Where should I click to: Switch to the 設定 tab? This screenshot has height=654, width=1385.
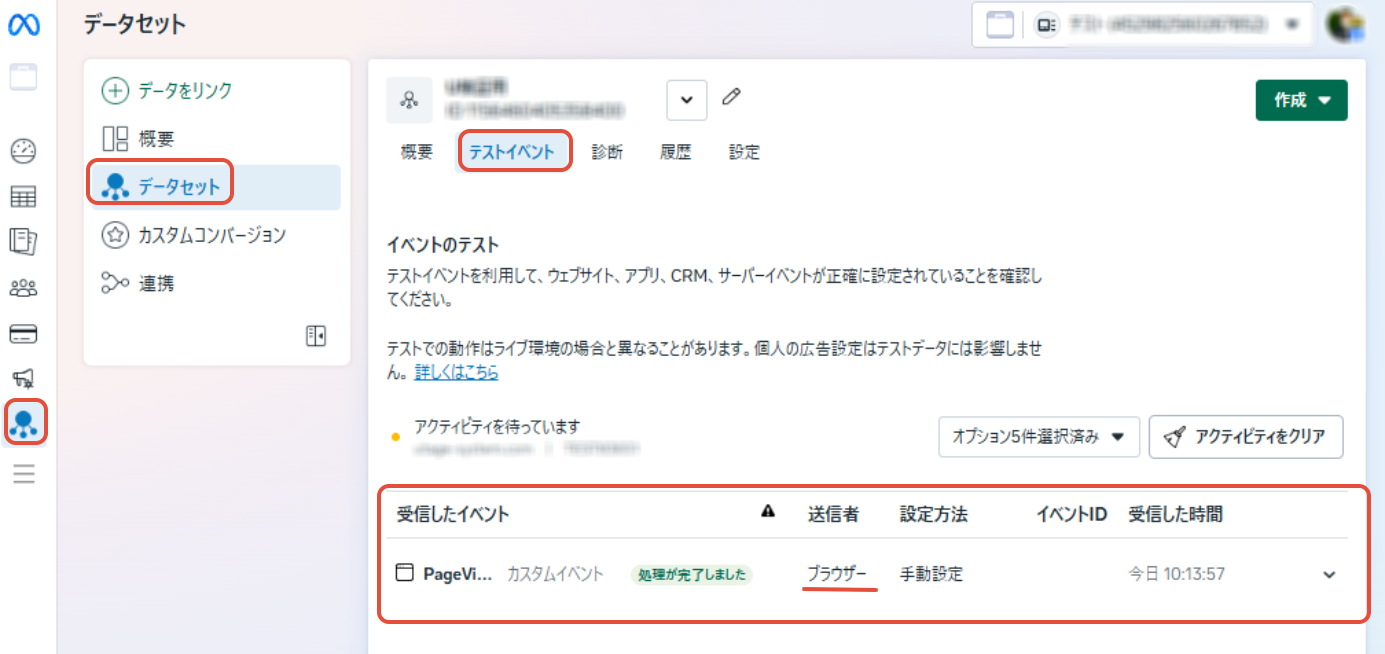pos(744,152)
